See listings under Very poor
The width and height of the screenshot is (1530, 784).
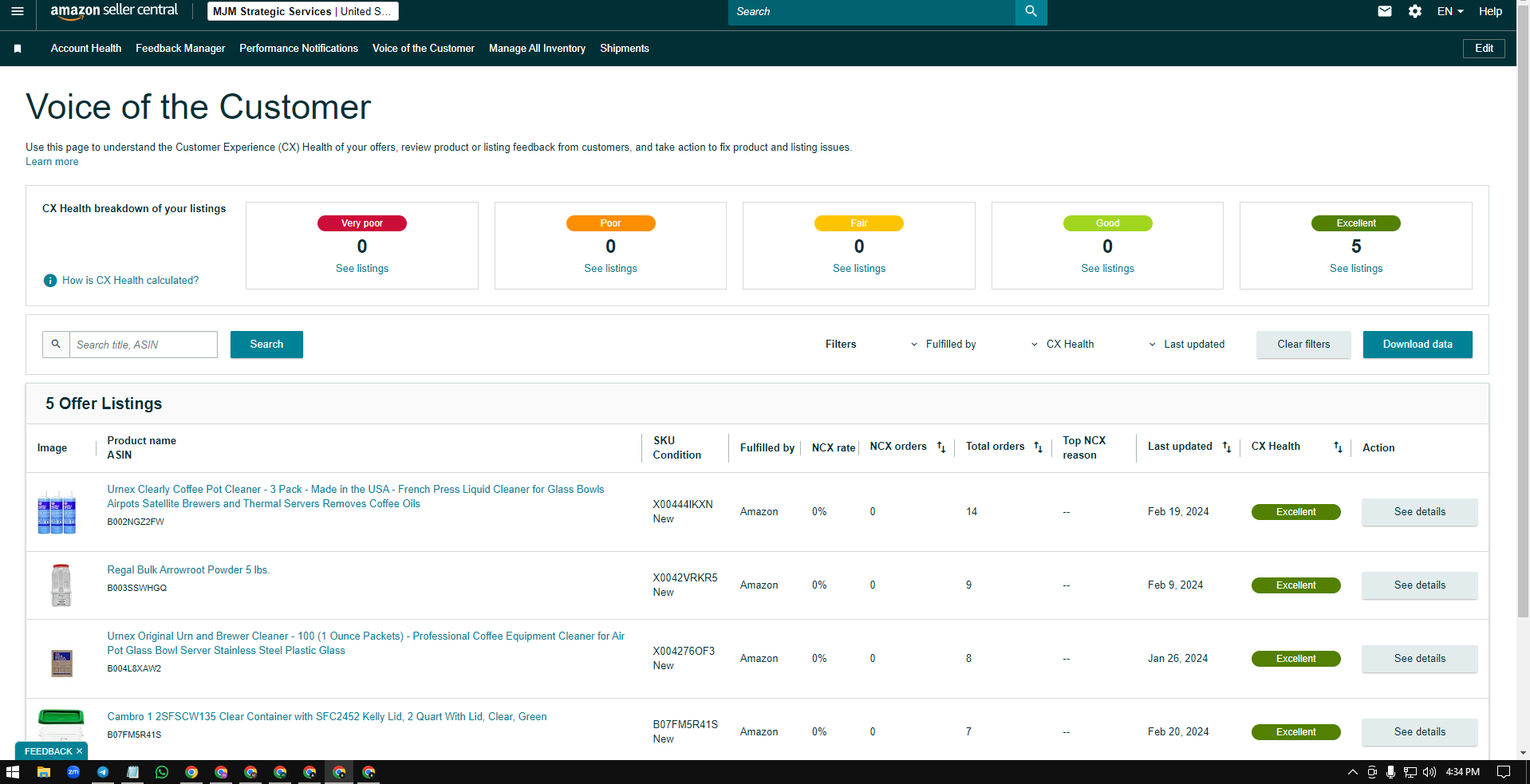[362, 269]
